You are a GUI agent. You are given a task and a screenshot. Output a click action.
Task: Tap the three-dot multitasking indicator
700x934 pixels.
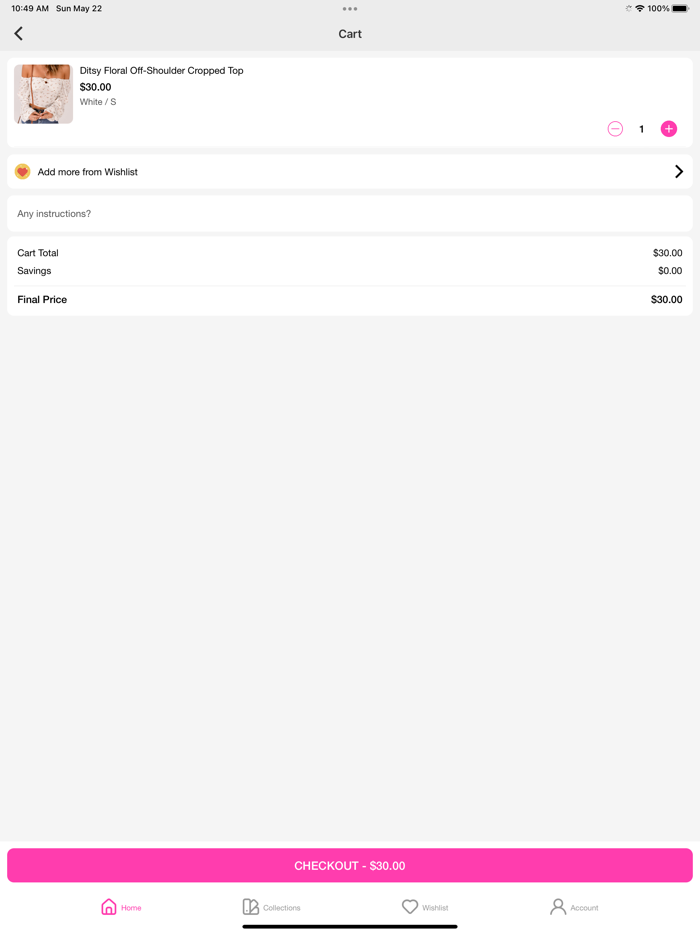pyautogui.click(x=350, y=9)
